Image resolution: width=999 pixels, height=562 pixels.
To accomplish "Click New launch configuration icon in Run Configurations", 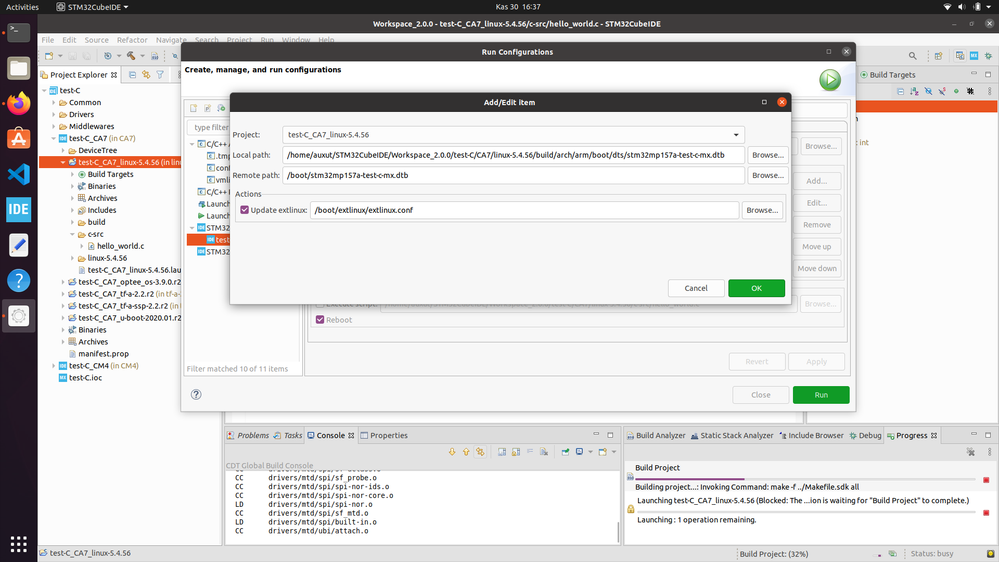I will tap(194, 108).
